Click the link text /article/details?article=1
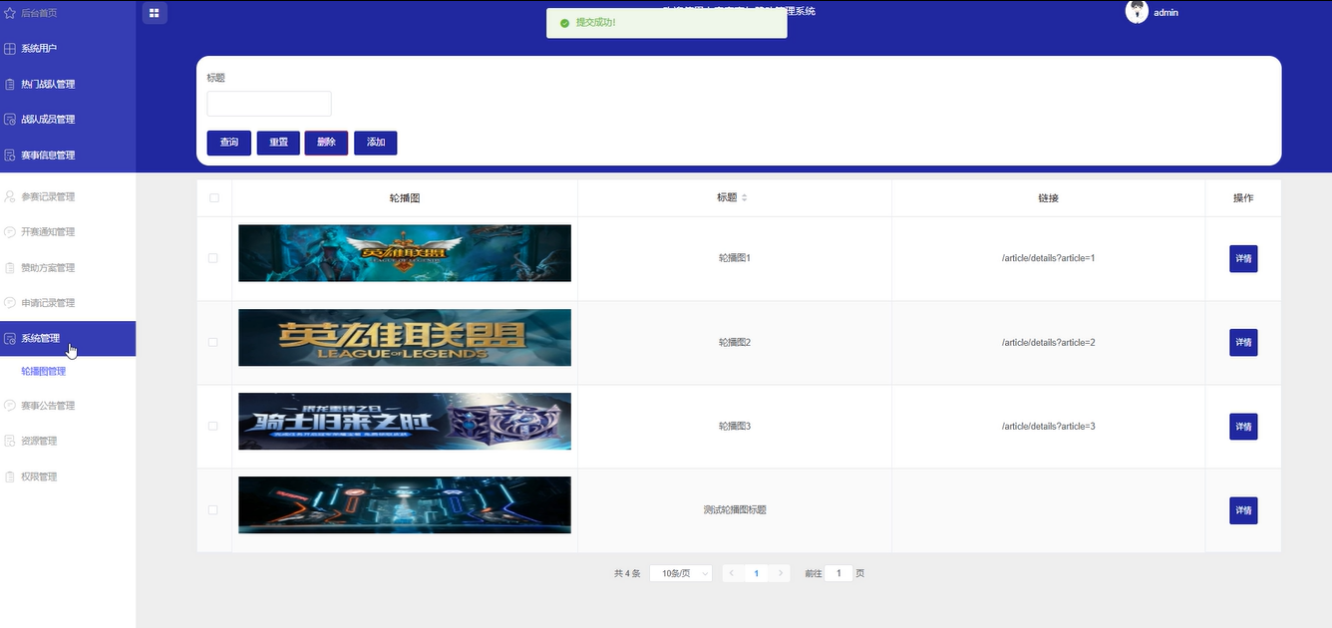This screenshot has height=628, width=1332. pyautogui.click(x=1048, y=258)
